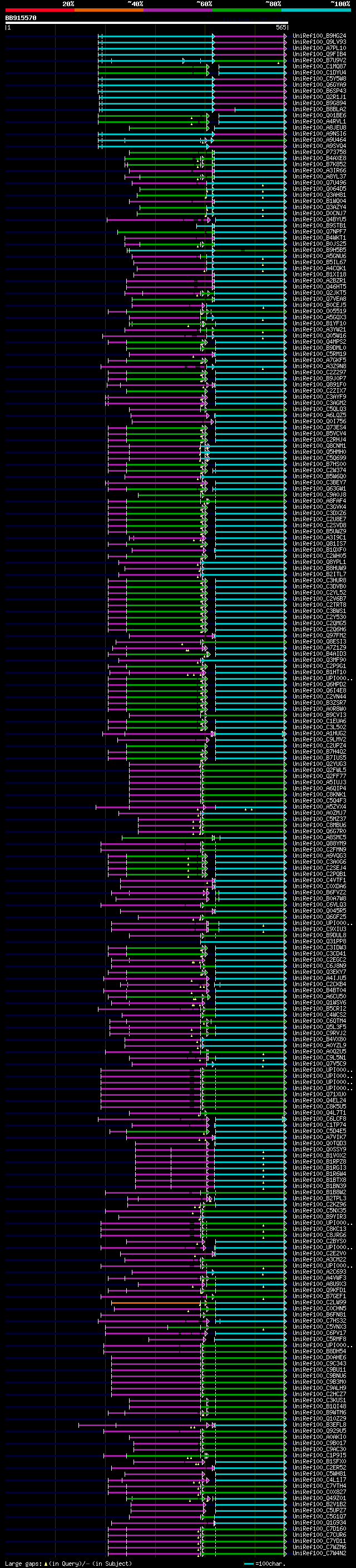Select hit UniRef100_Q31PP8
356x1568 pixels.
319,942
